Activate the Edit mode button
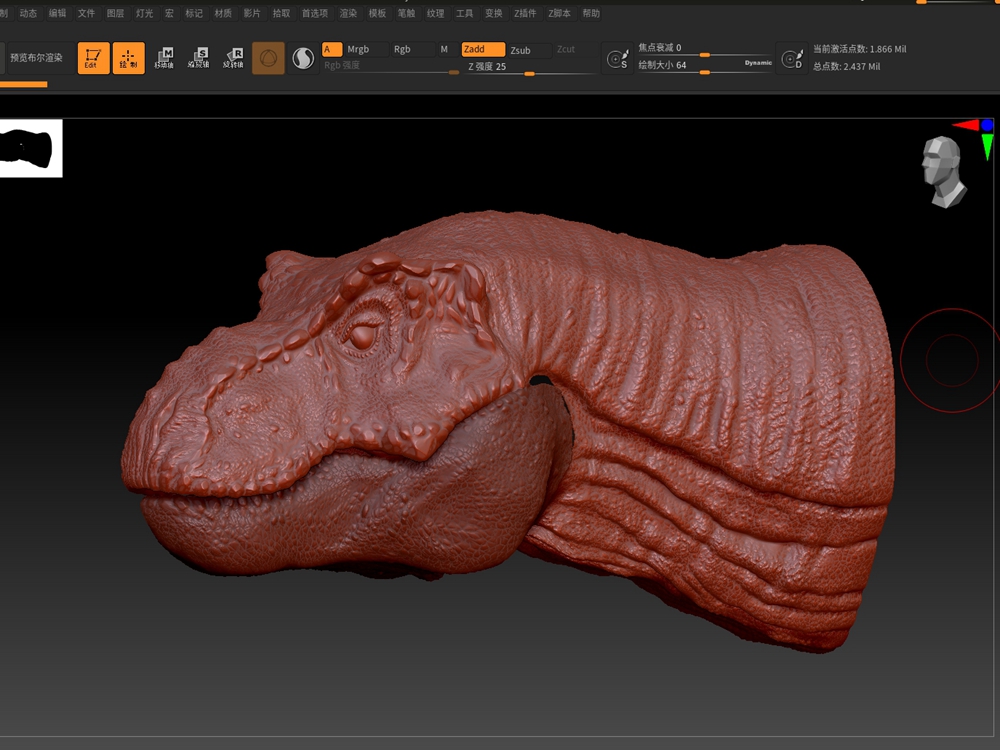This screenshot has width=1000, height=750. [x=93, y=58]
